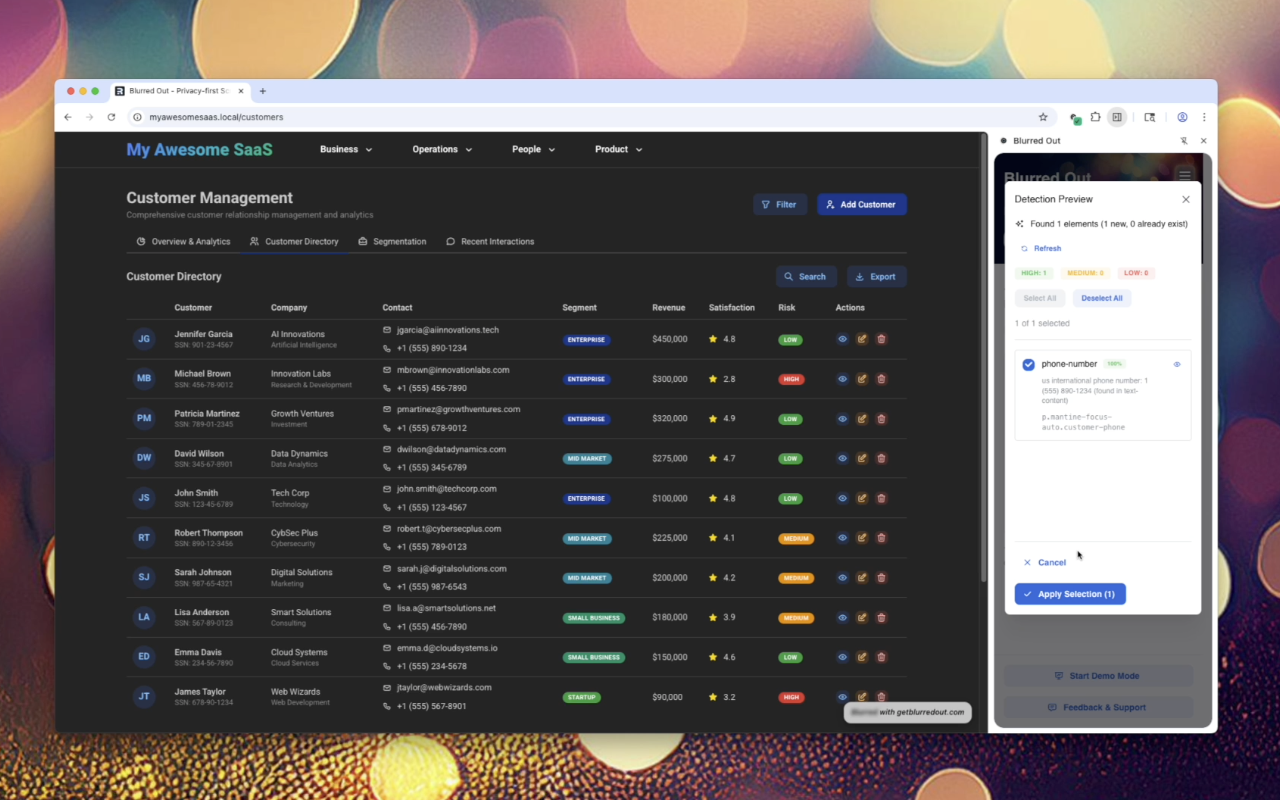This screenshot has width=1280, height=800.
Task: View Jennifer Garcia's customer details with eye icon
Action: tap(842, 339)
